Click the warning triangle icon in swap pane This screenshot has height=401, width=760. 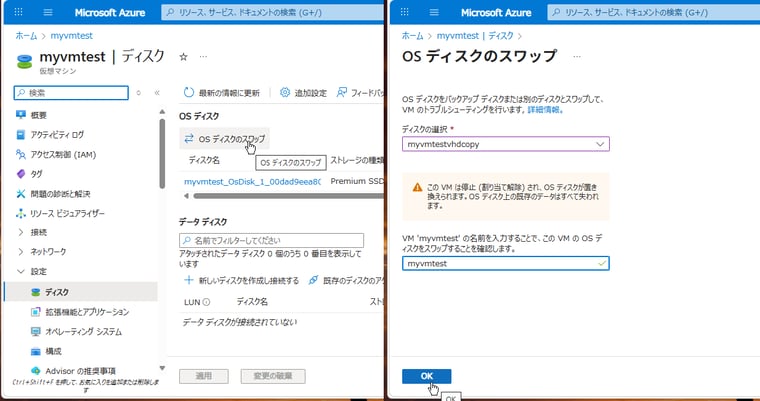pyautogui.click(x=417, y=187)
